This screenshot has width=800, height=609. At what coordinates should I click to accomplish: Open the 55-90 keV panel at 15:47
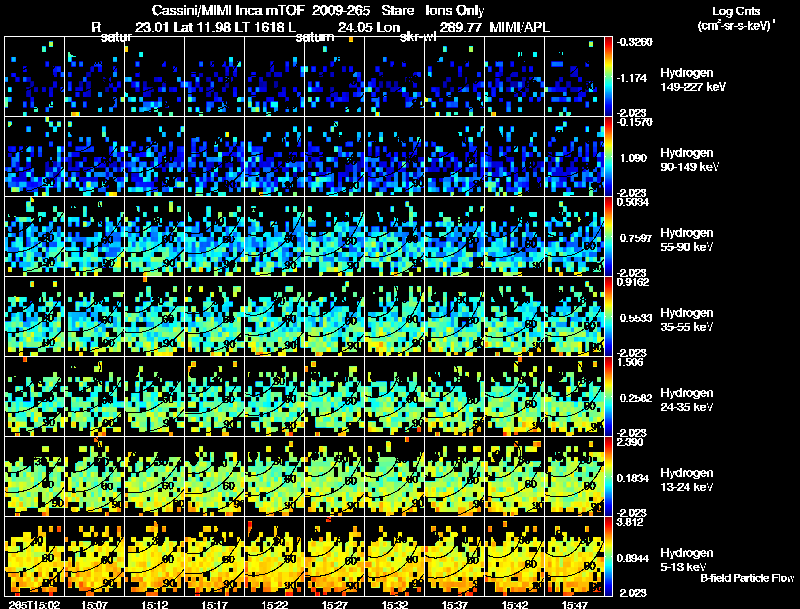point(574,237)
